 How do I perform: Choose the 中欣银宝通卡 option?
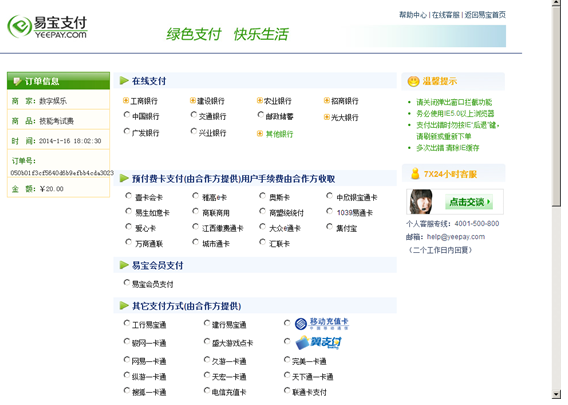click(x=329, y=196)
